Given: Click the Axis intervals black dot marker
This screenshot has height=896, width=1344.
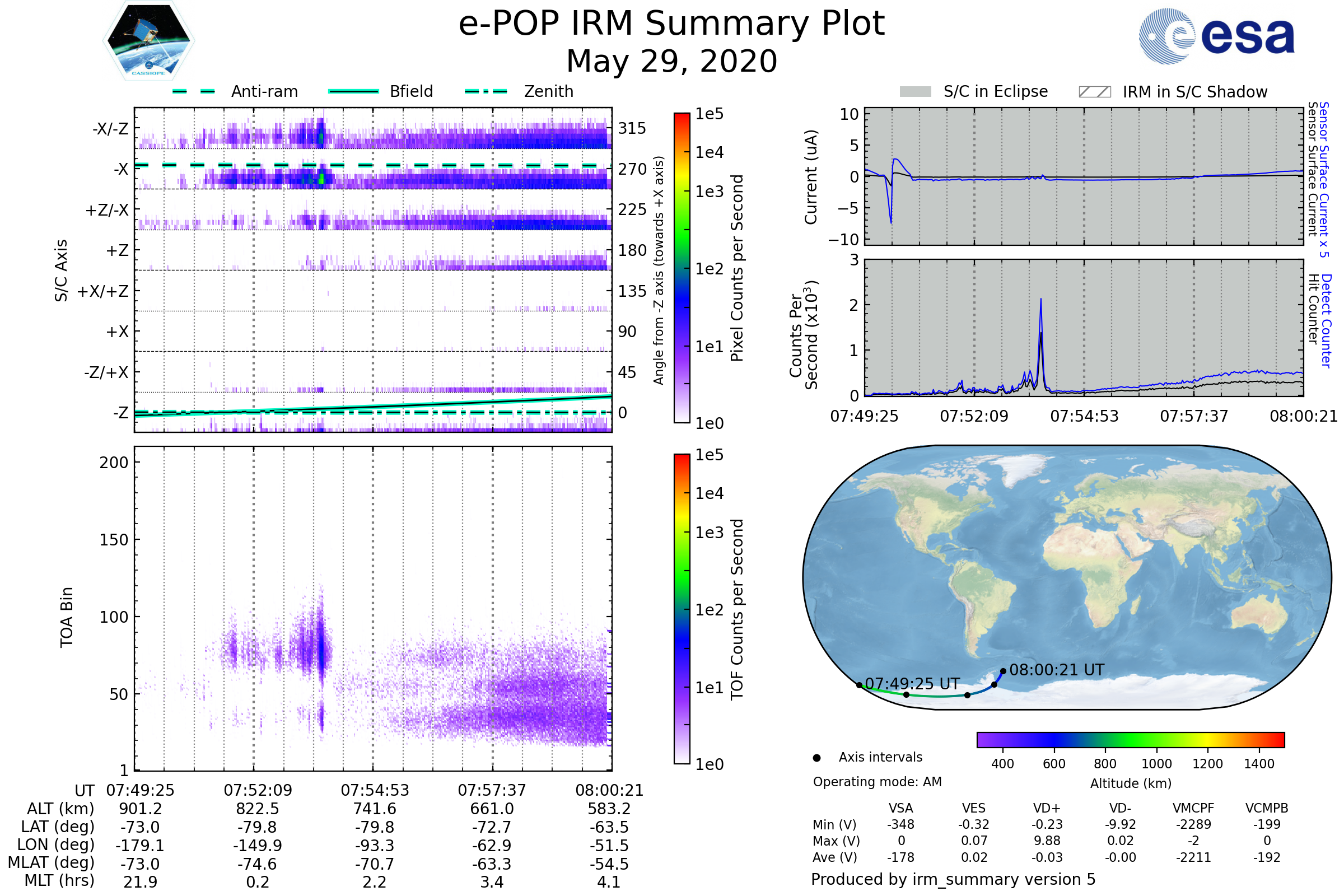Looking at the screenshot, I should click(816, 758).
